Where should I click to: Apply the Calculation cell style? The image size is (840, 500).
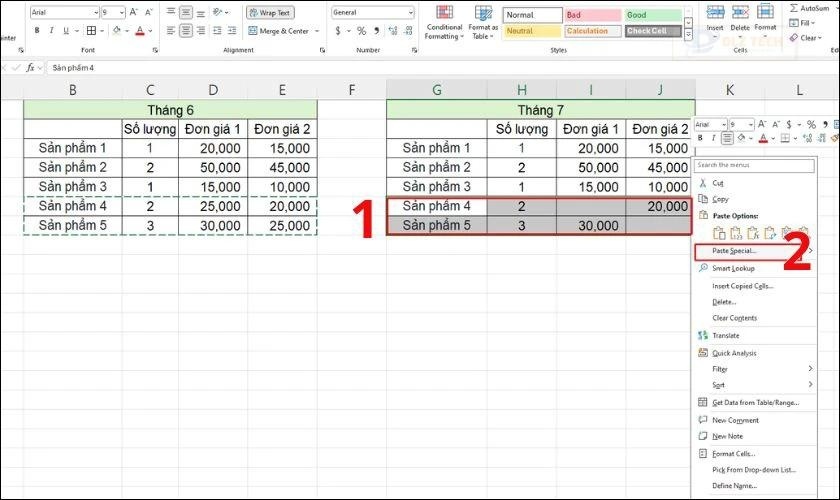pos(592,31)
